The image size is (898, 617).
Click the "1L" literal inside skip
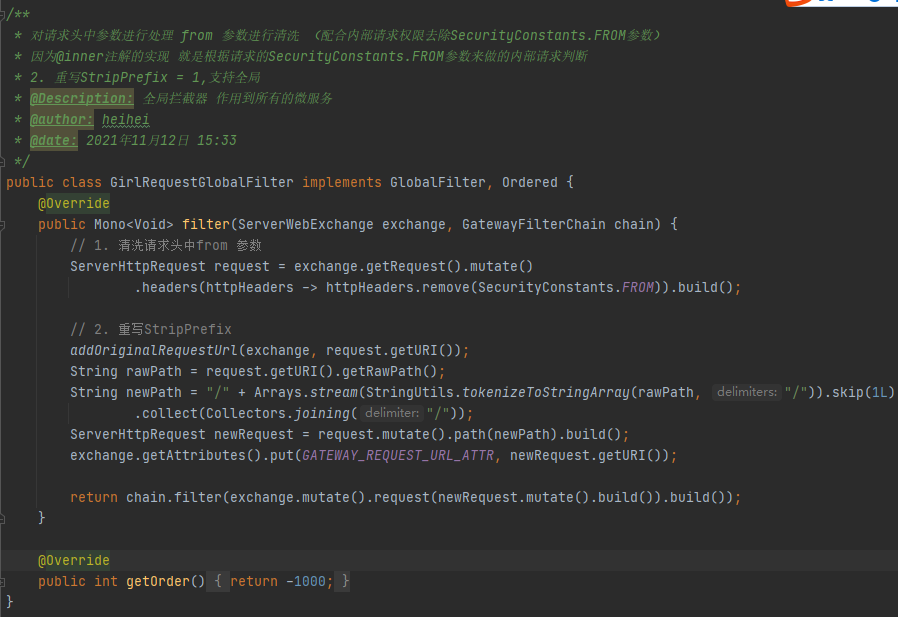(x=879, y=392)
